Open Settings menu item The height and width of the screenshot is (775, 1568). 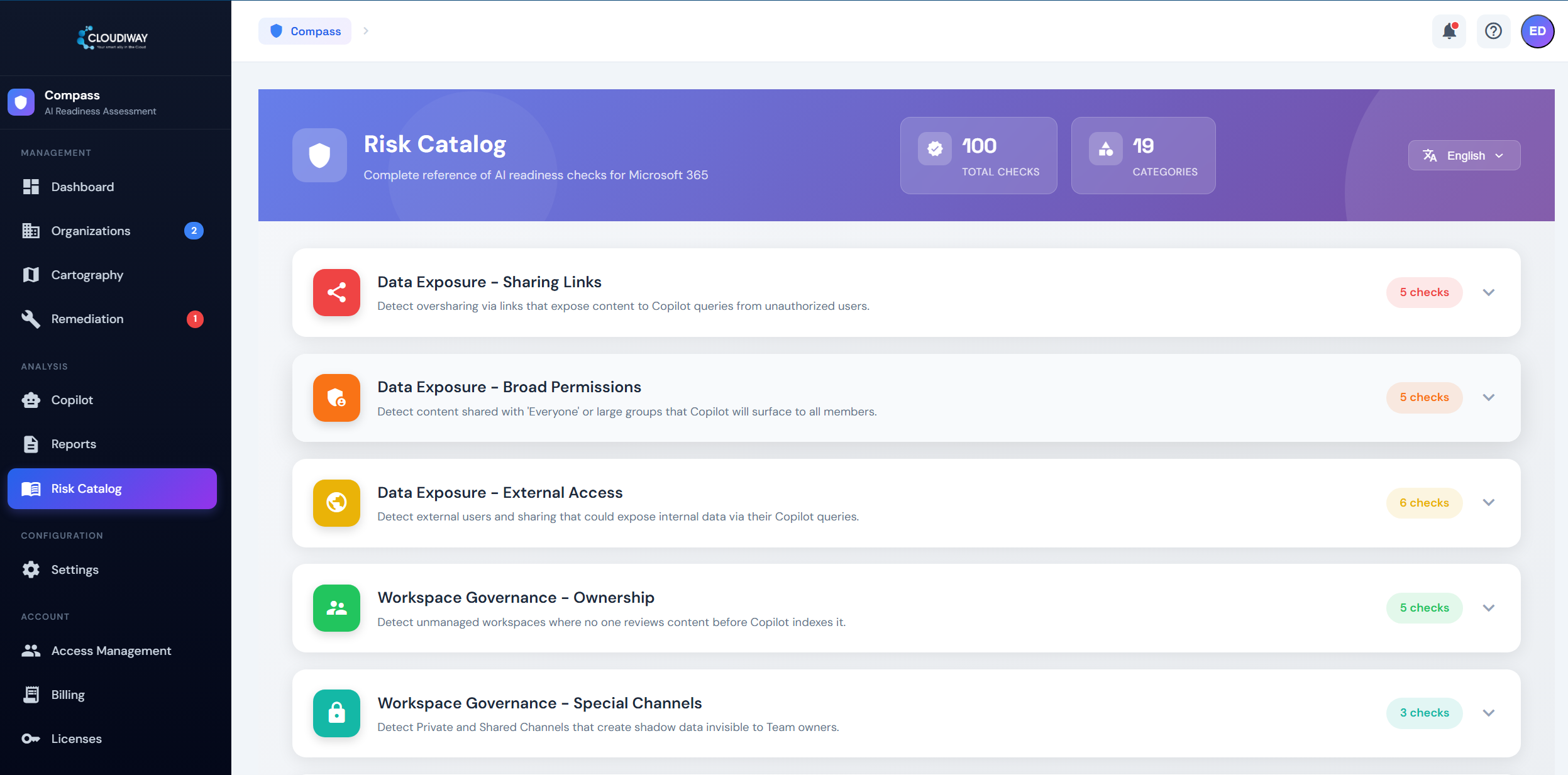[x=112, y=569]
